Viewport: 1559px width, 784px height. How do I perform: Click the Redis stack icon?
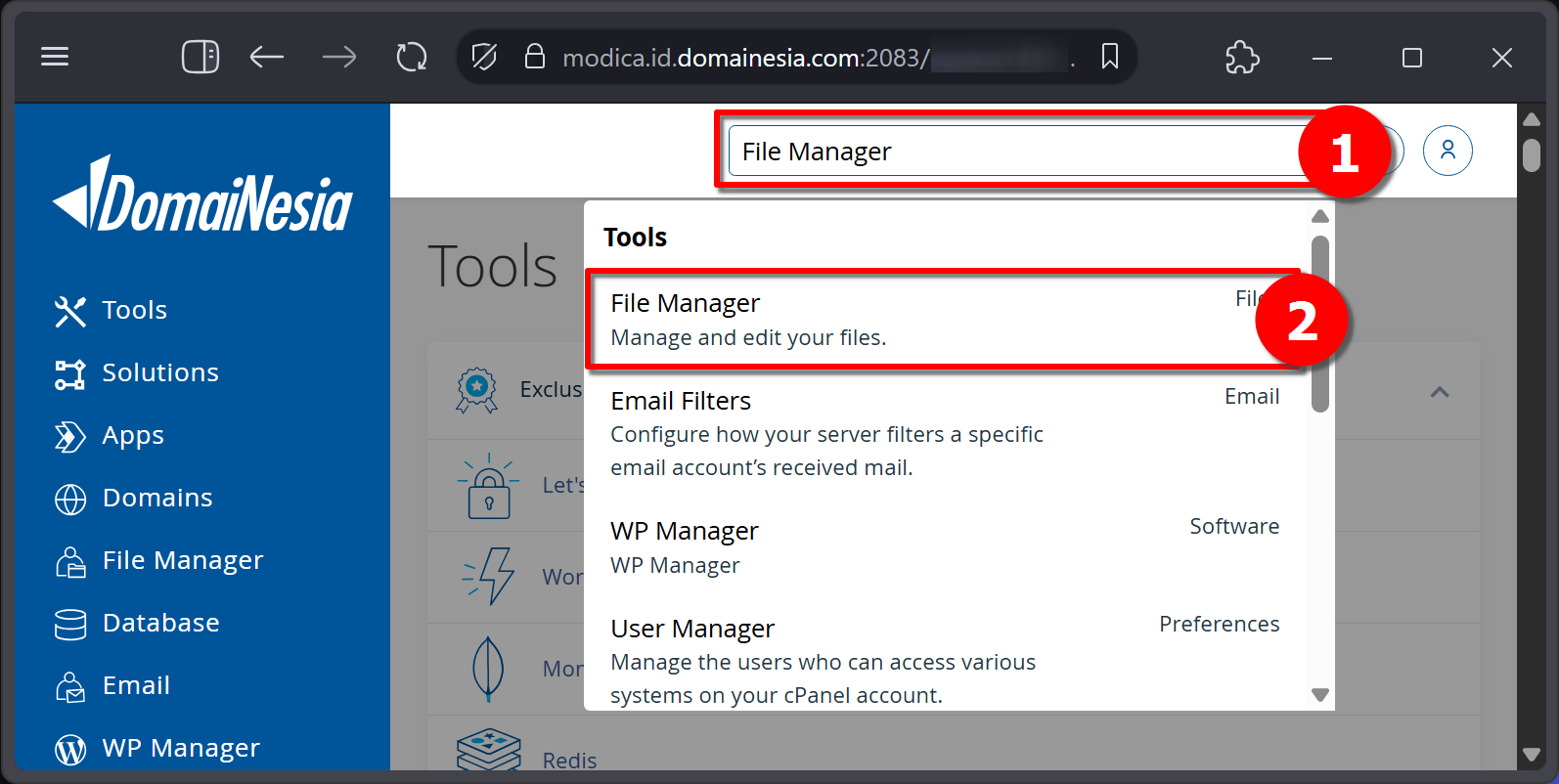(488, 750)
